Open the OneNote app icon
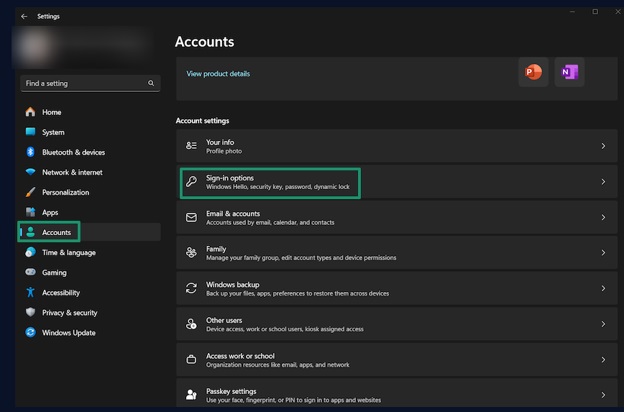This screenshot has height=412, width=624. point(569,72)
